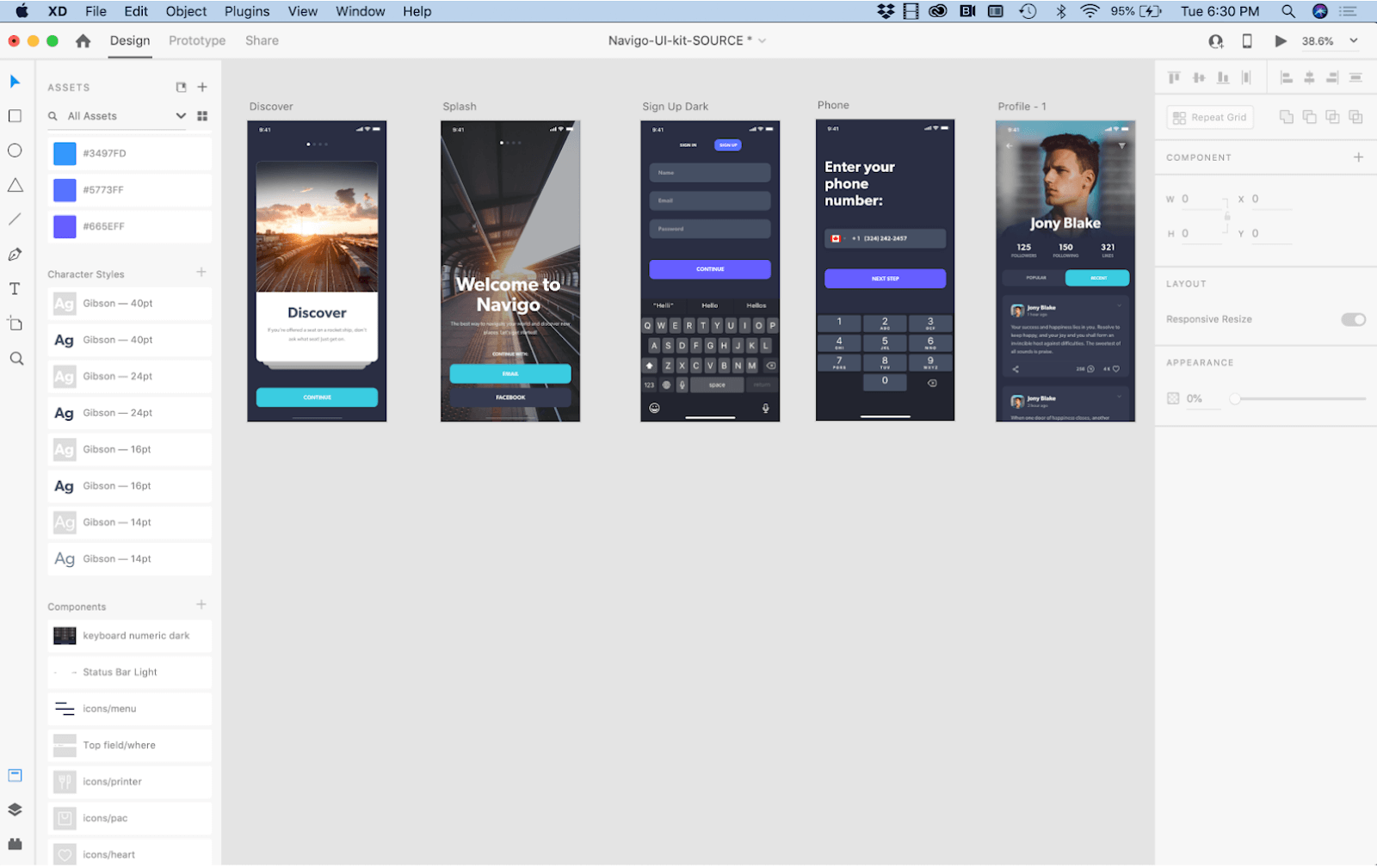Open the Layers panel icon
The height and width of the screenshot is (868, 1377).
pyautogui.click(x=15, y=810)
